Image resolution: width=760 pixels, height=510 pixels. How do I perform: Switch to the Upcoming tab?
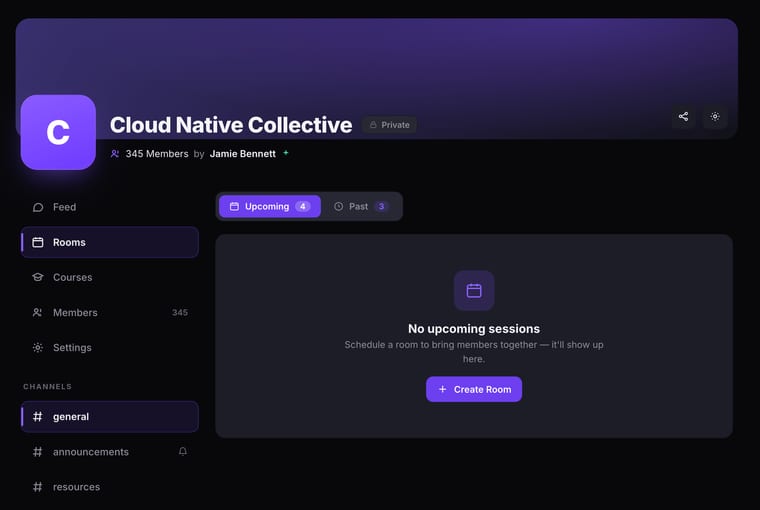pos(270,207)
